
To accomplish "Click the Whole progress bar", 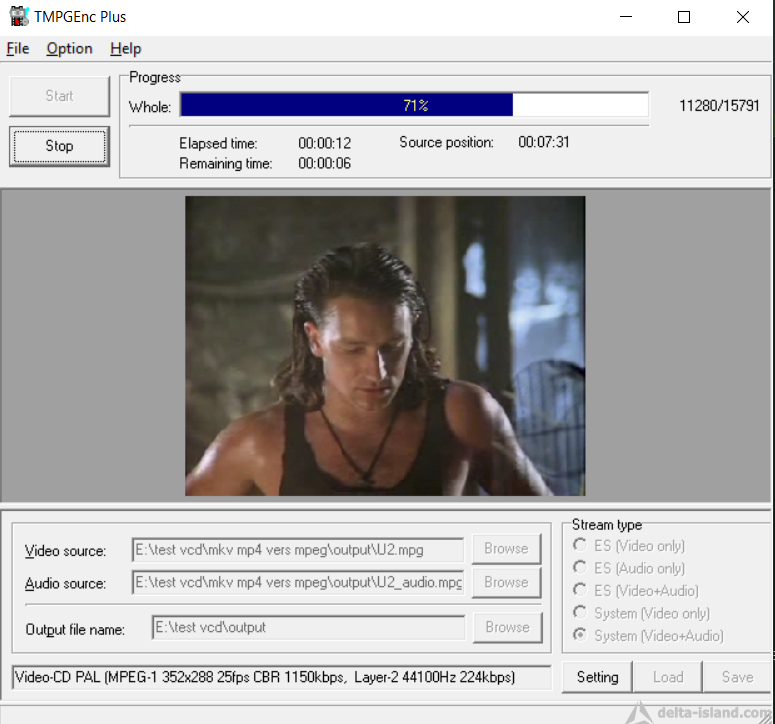I will pyautogui.click(x=414, y=105).
